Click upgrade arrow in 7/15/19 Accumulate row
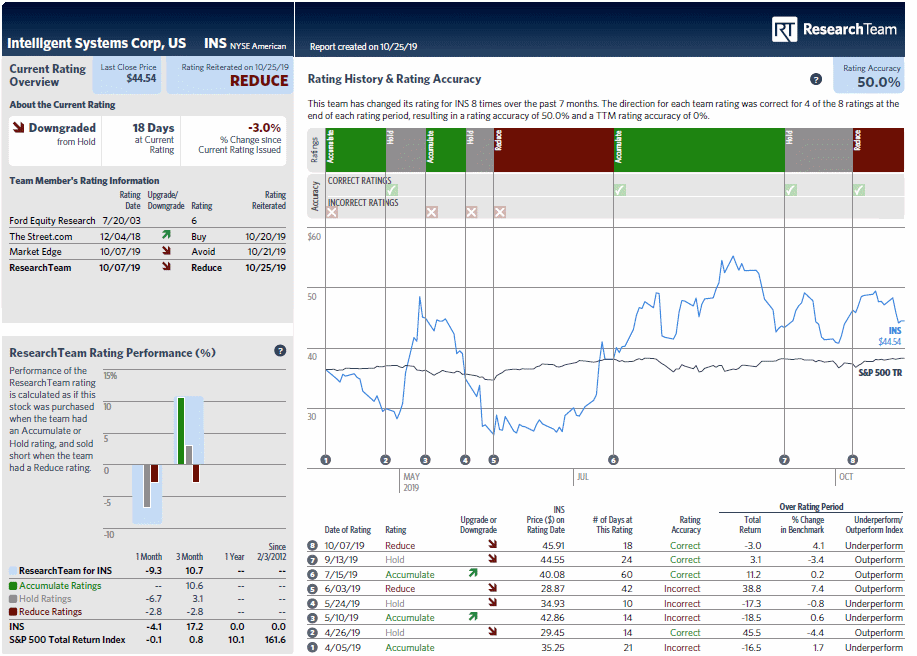917x656 pixels. [473, 573]
